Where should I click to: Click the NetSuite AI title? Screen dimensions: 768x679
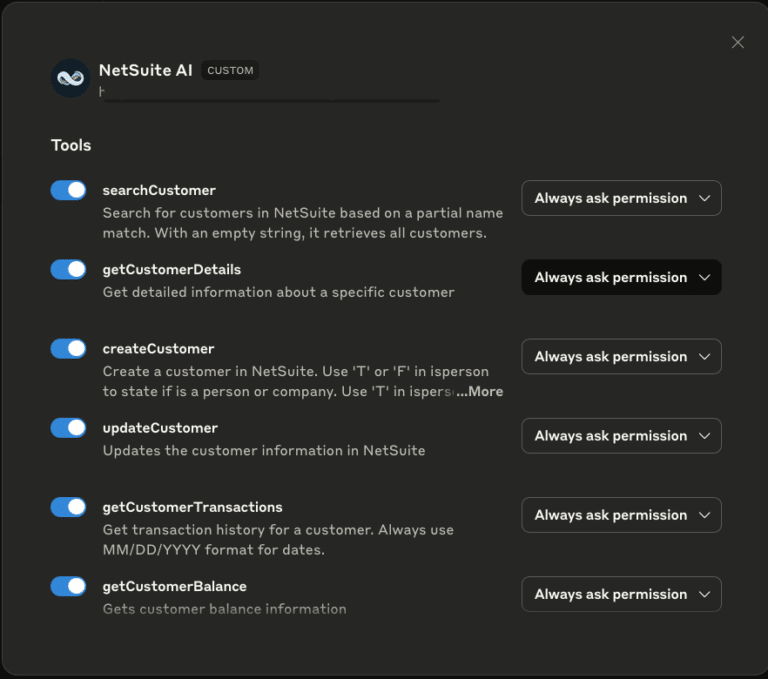(x=145, y=70)
